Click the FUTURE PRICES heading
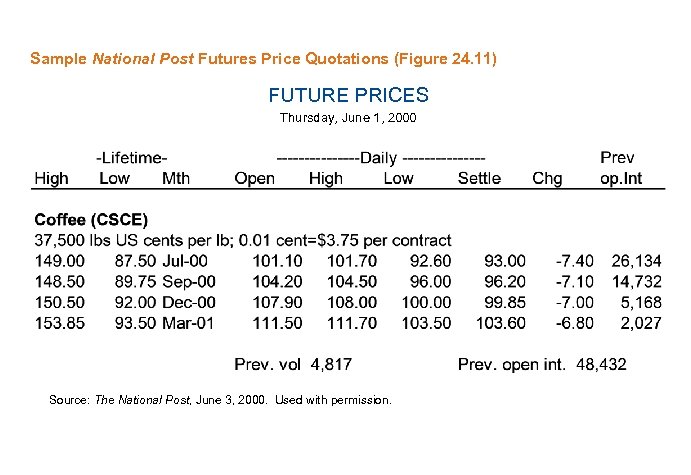 348,95
